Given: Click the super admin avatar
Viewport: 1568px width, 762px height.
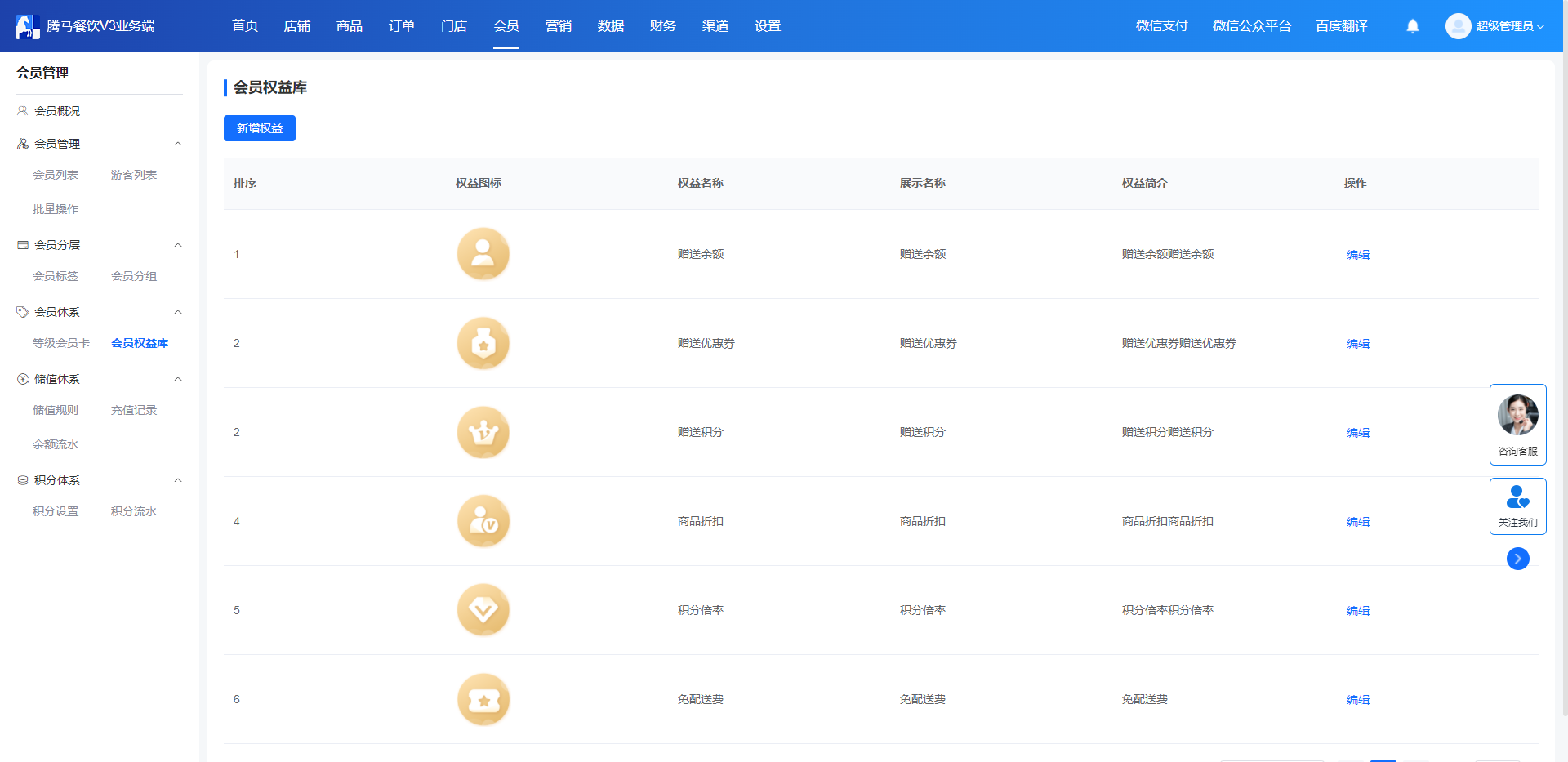Looking at the screenshot, I should (x=1458, y=26).
